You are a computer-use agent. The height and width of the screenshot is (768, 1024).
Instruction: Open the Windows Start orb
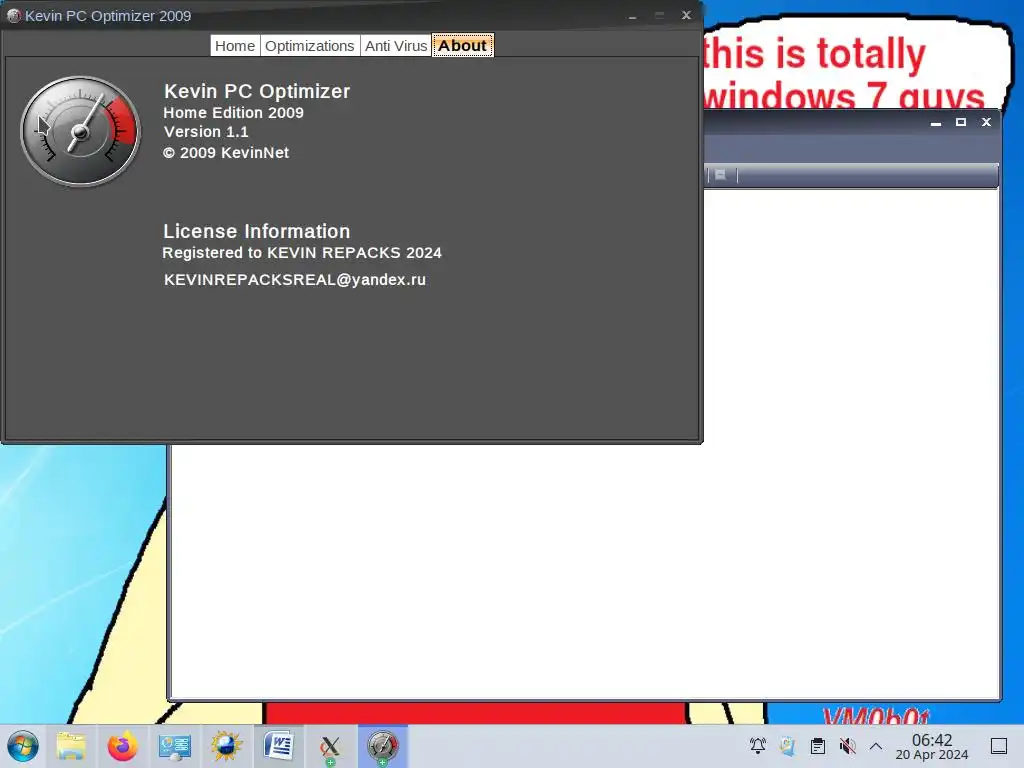[23, 746]
